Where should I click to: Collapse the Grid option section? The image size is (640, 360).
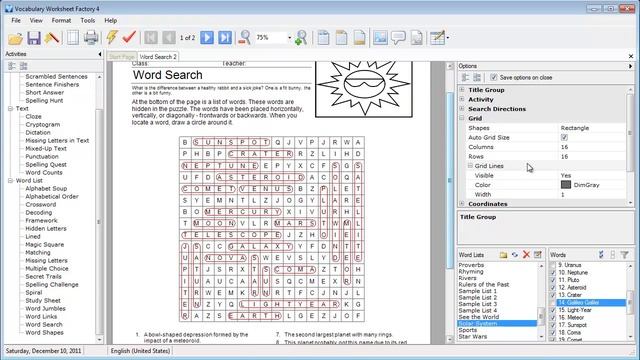point(462,118)
